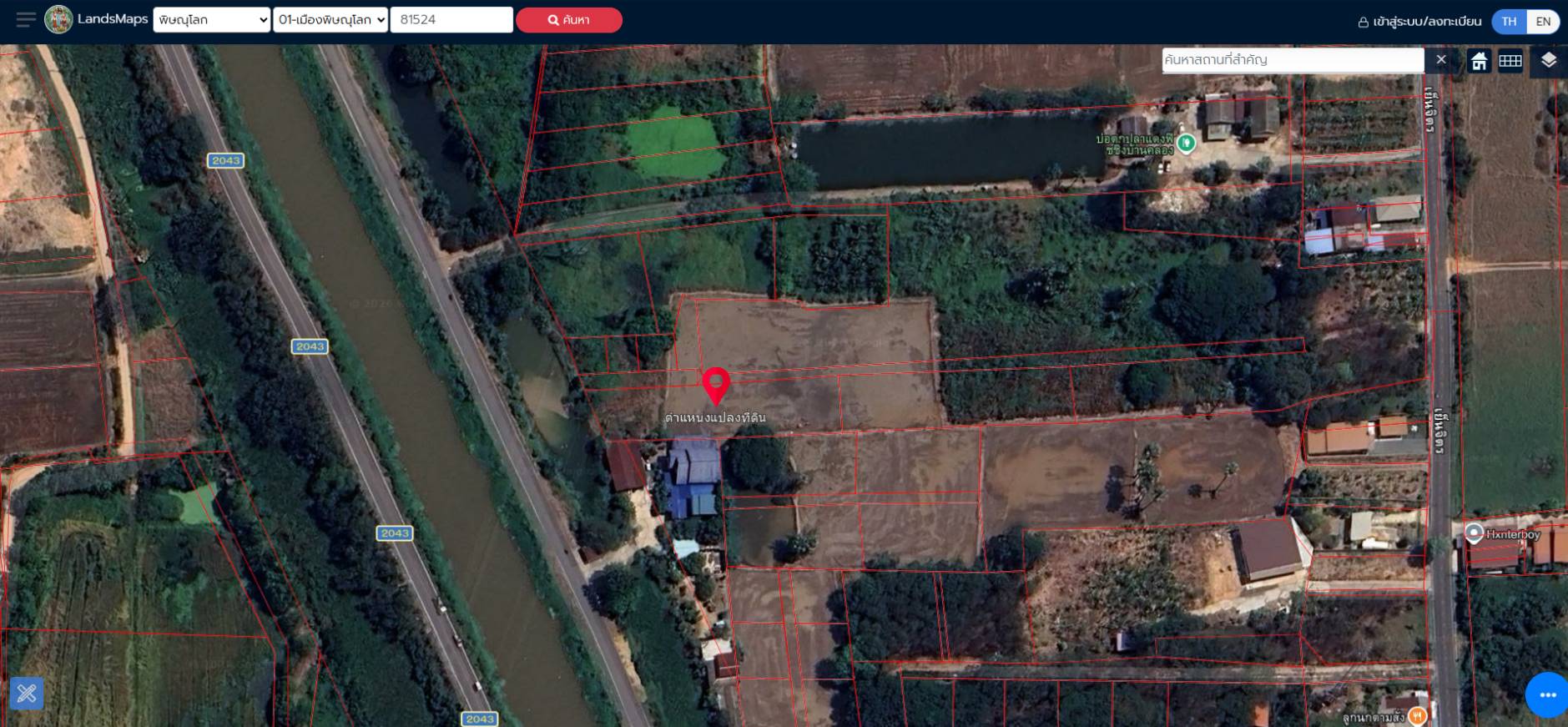Image resolution: width=1568 pixels, height=727 pixels.
Task: Click the green fishing pond place marker
Action: (x=1186, y=144)
